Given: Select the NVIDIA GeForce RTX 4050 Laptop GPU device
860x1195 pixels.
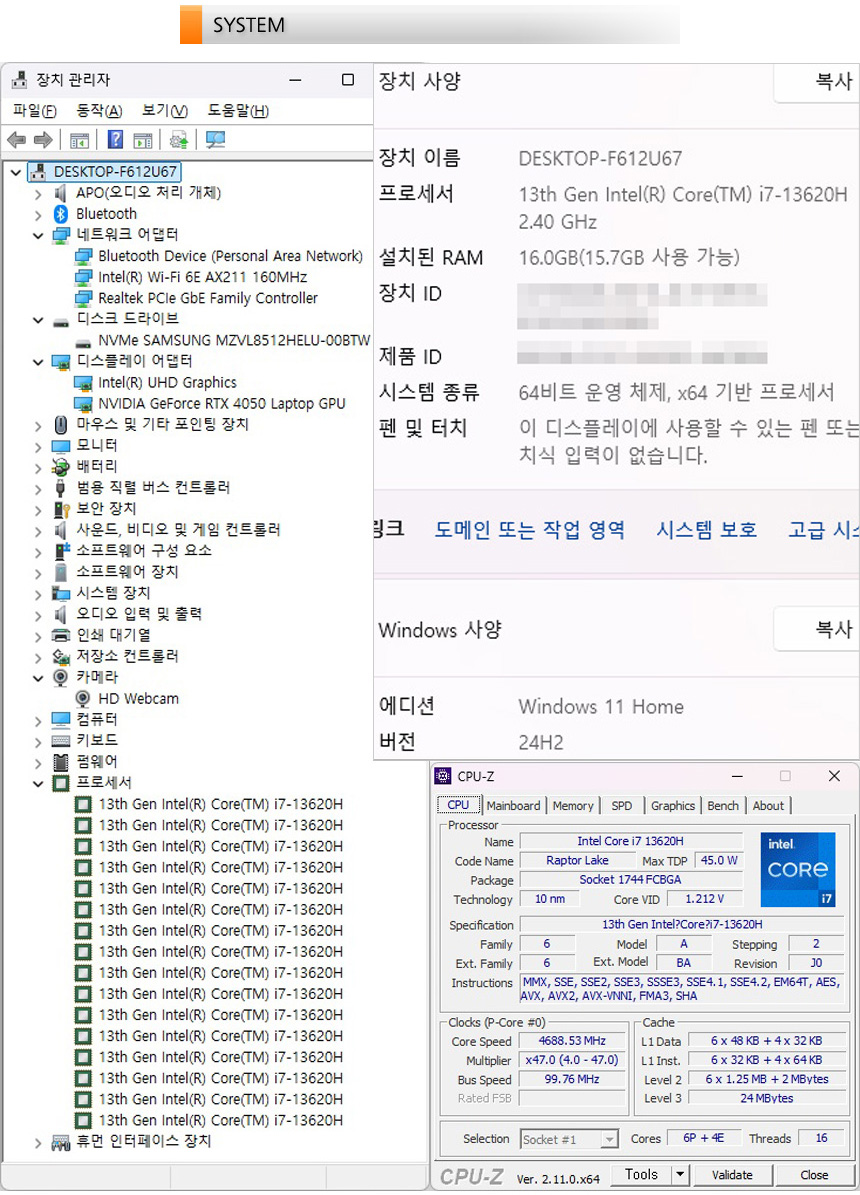Looking at the screenshot, I should 221,403.
